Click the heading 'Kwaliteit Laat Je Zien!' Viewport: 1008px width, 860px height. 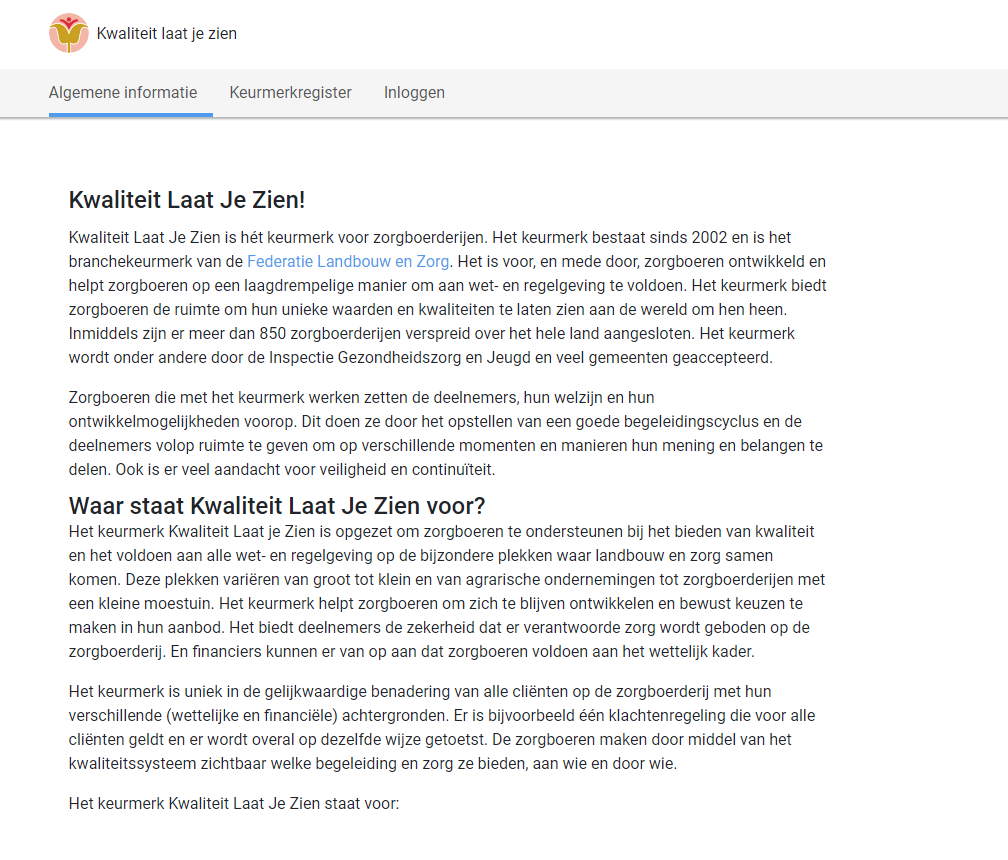pyautogui.click(x=186, y=200)
